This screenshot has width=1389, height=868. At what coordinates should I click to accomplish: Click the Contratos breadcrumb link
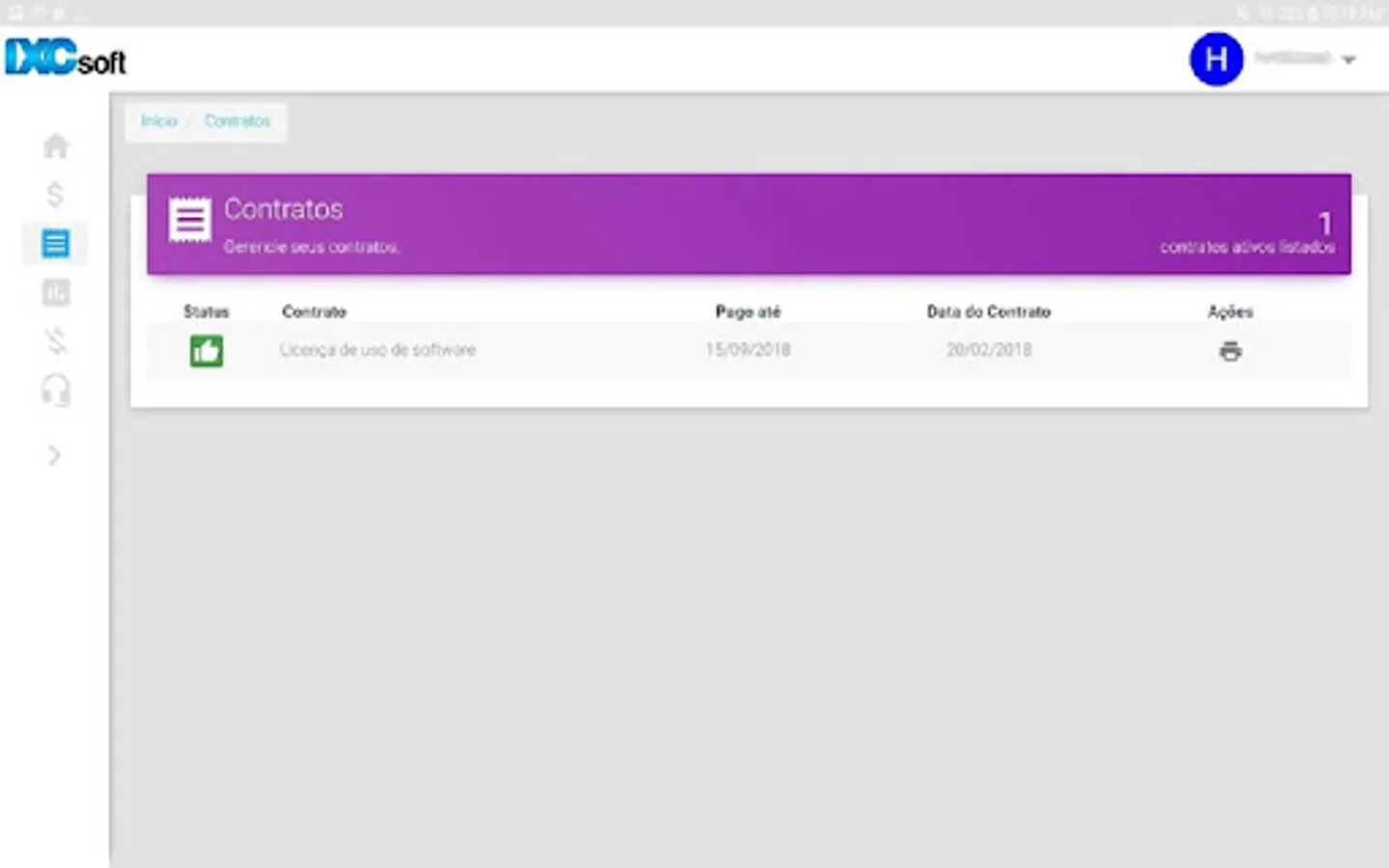pyautogui.click(x=237, y=122)
